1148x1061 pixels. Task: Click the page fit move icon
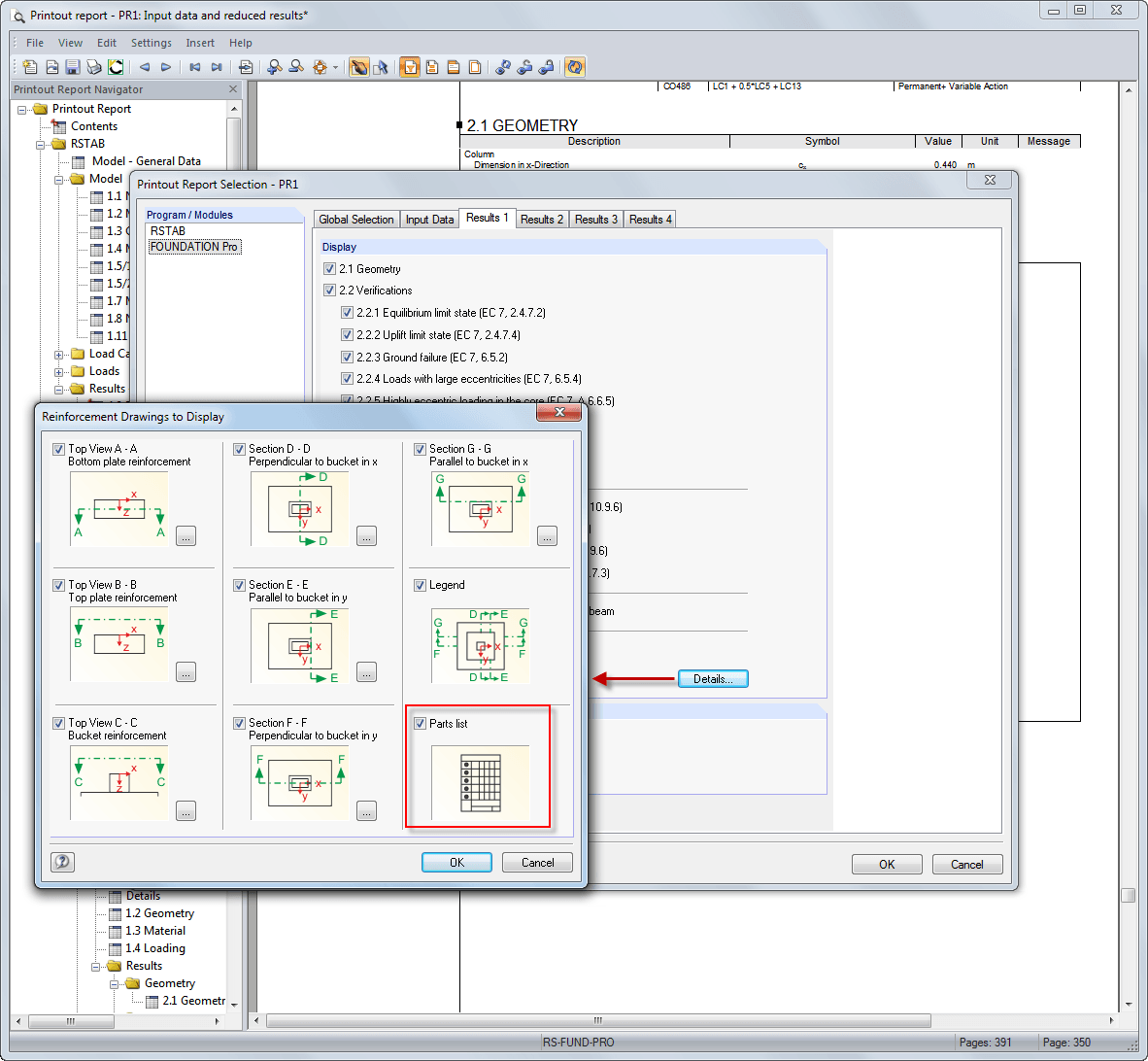pos(320,67)
